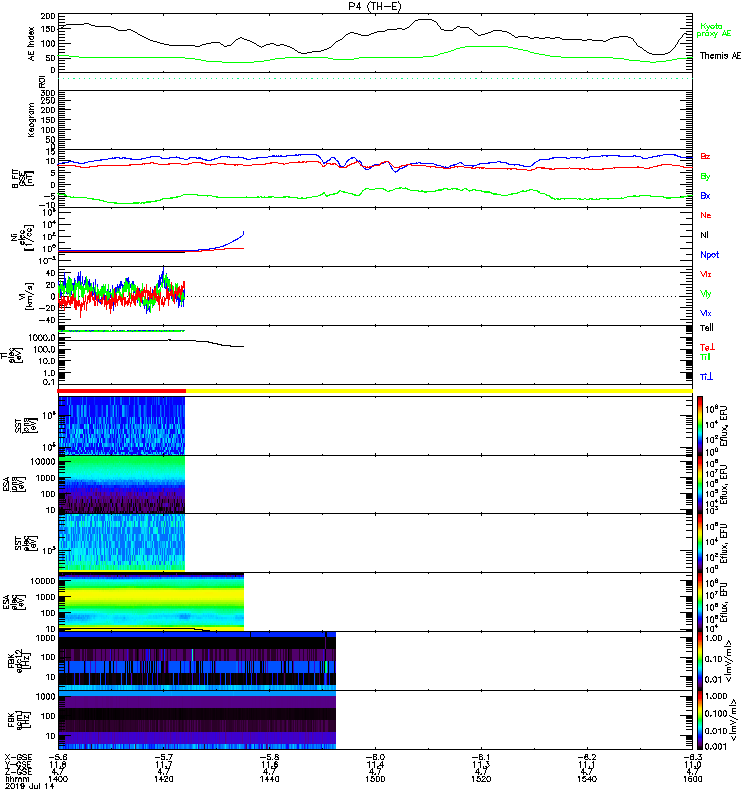Click the ESA electrons Eflux colorbar
This screenshot has width=750, height=800.
coord(700,602)
